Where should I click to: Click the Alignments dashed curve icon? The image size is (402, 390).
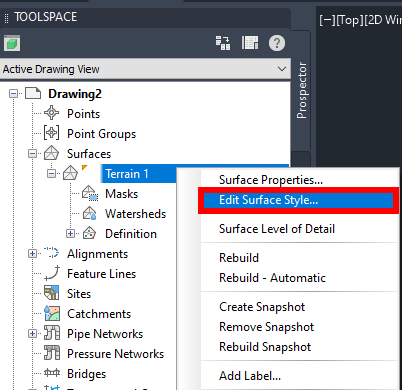[x=51, y=253]
